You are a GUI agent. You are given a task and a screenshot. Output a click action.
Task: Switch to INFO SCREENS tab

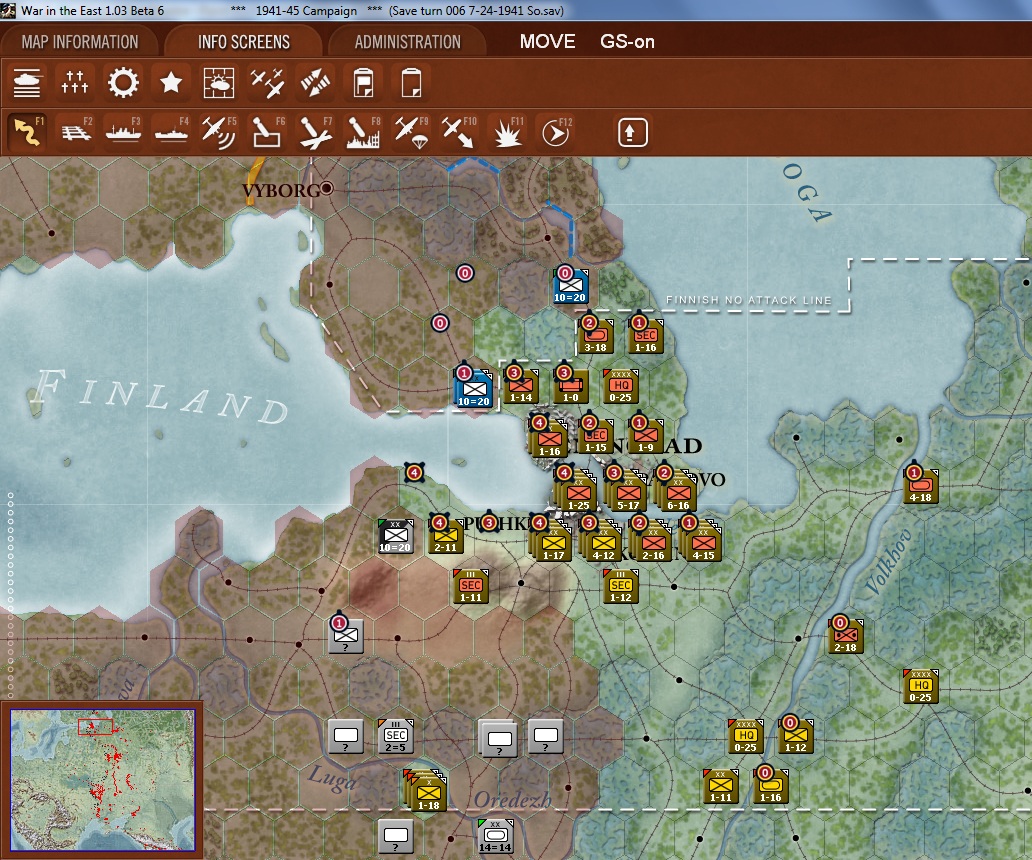244,42
